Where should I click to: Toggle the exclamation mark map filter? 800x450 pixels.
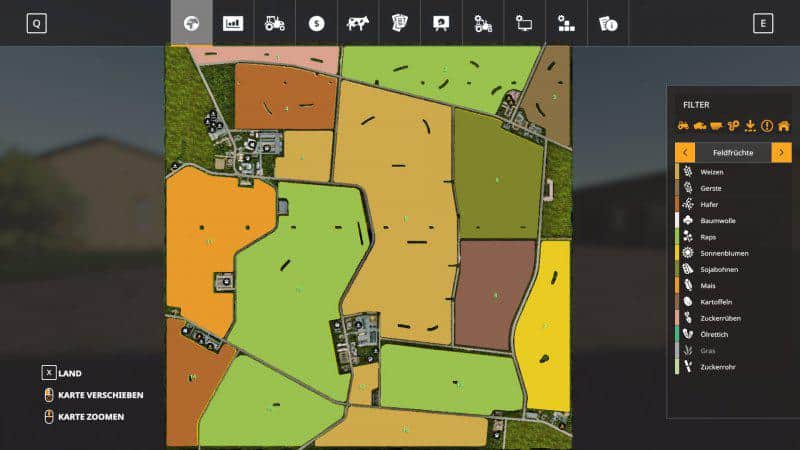pyautogui.click(x=767, y=126)
